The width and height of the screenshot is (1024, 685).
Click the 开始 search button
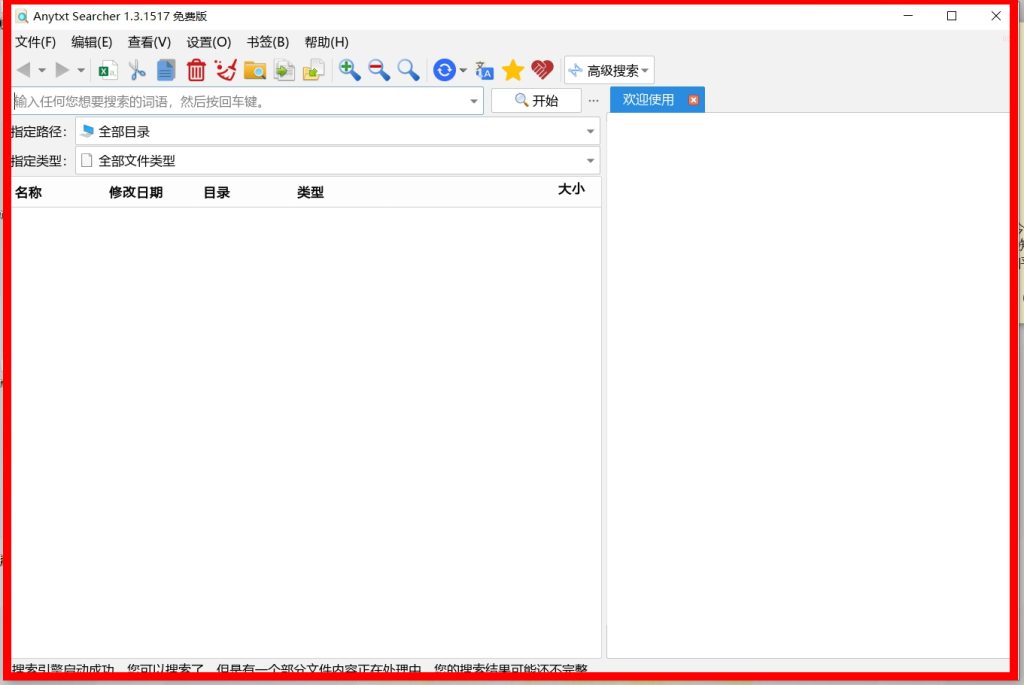pos(536,101)
